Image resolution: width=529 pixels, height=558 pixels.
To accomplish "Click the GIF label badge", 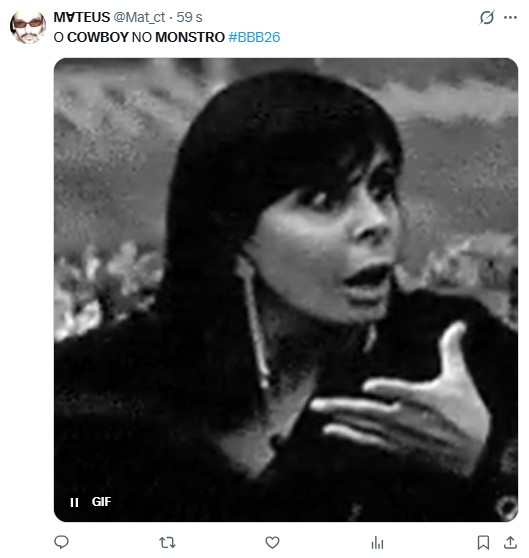I will (101, 502).
